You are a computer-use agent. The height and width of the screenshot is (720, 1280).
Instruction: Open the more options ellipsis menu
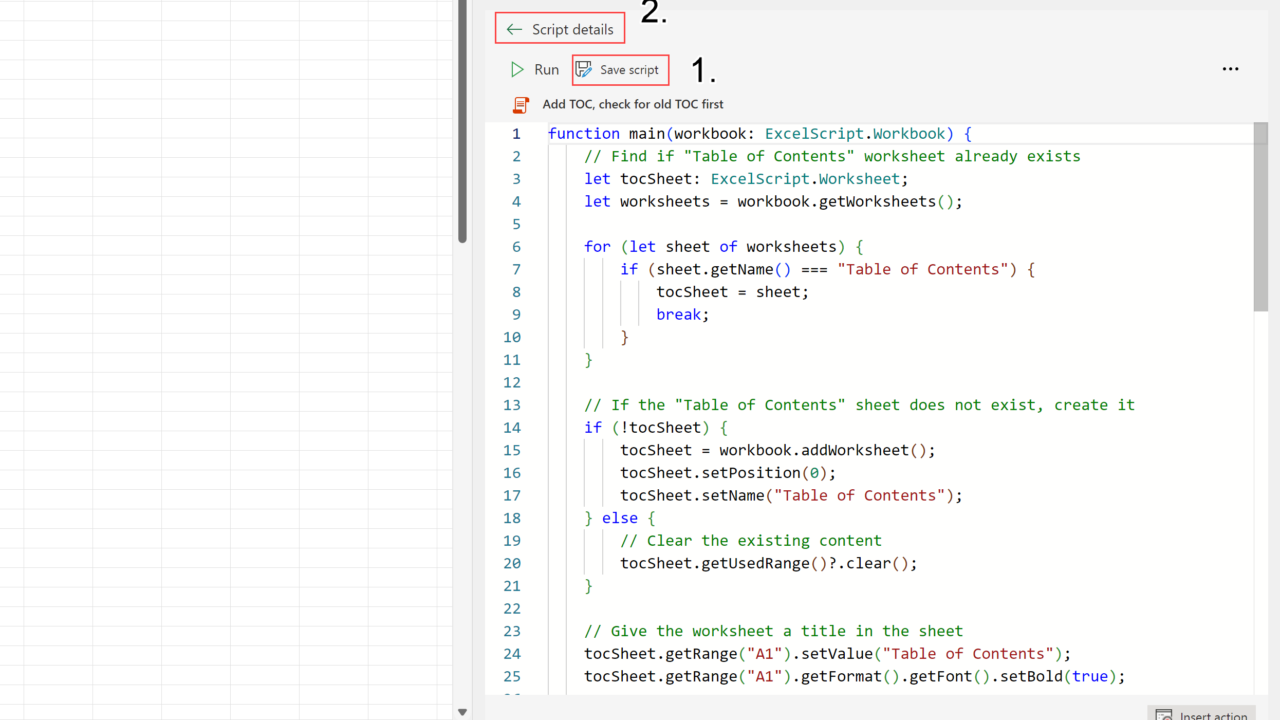1230,69
